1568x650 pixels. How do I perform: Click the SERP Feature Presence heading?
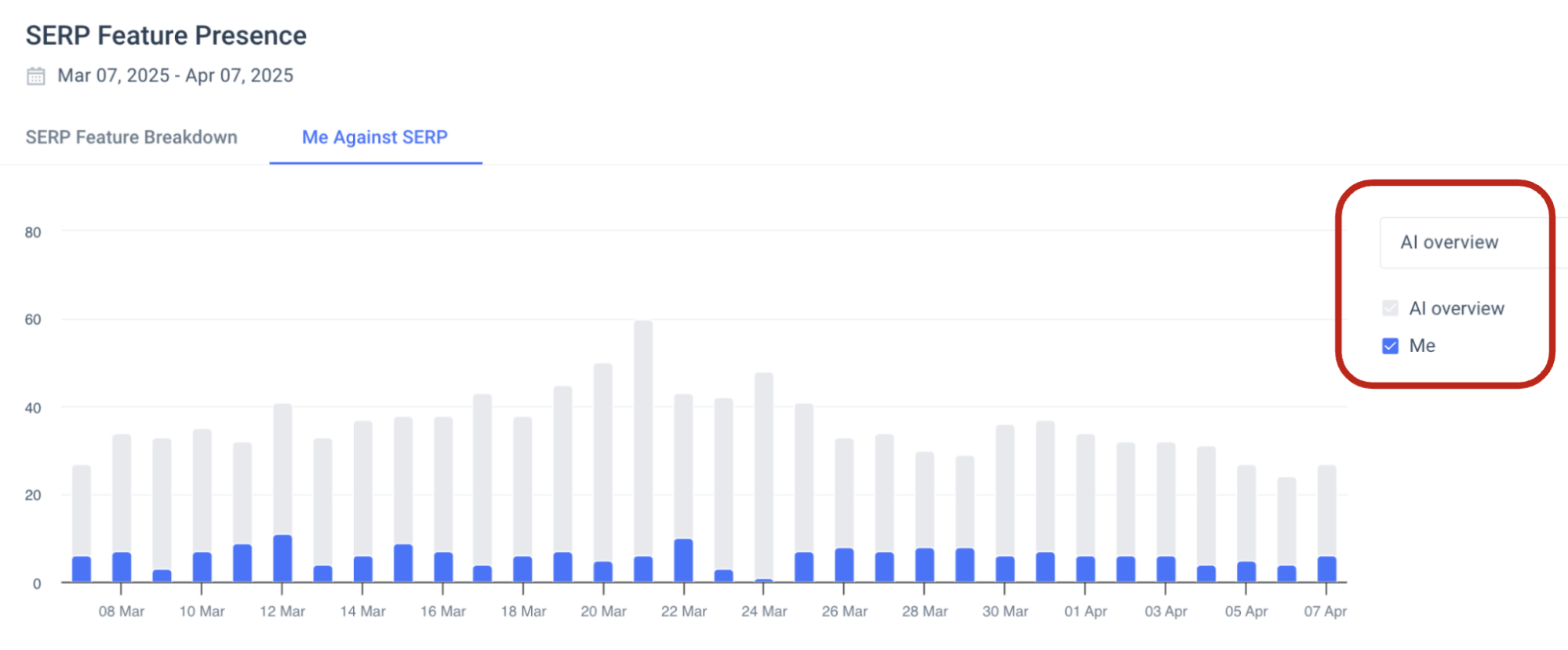166,35
